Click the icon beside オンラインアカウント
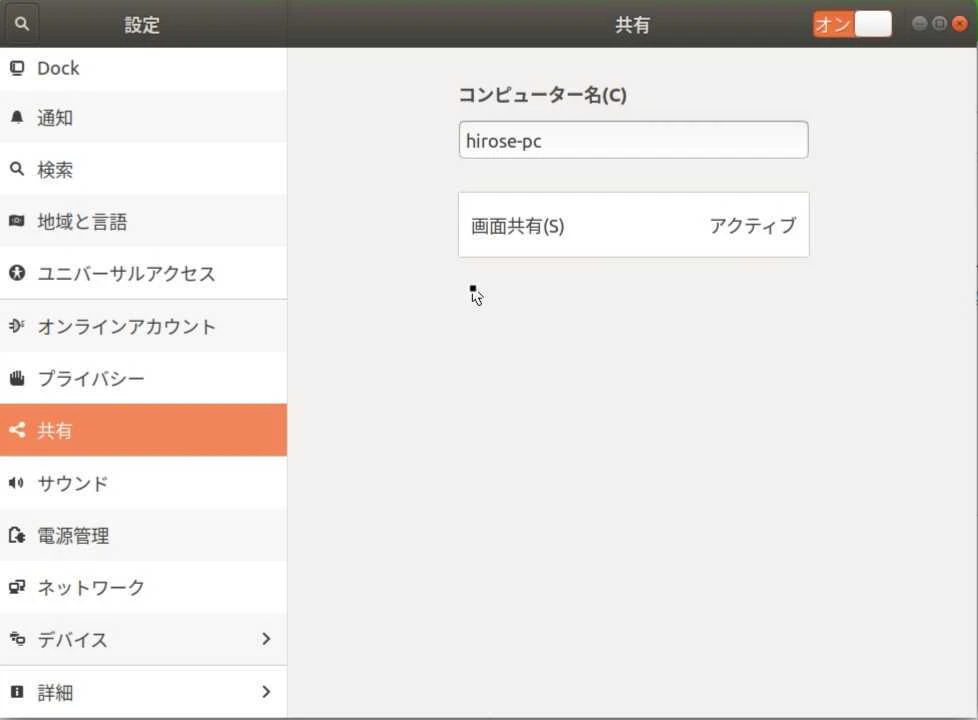Image resolution: width=978 pixels, height=720 pixels. (x=17, y=325)
